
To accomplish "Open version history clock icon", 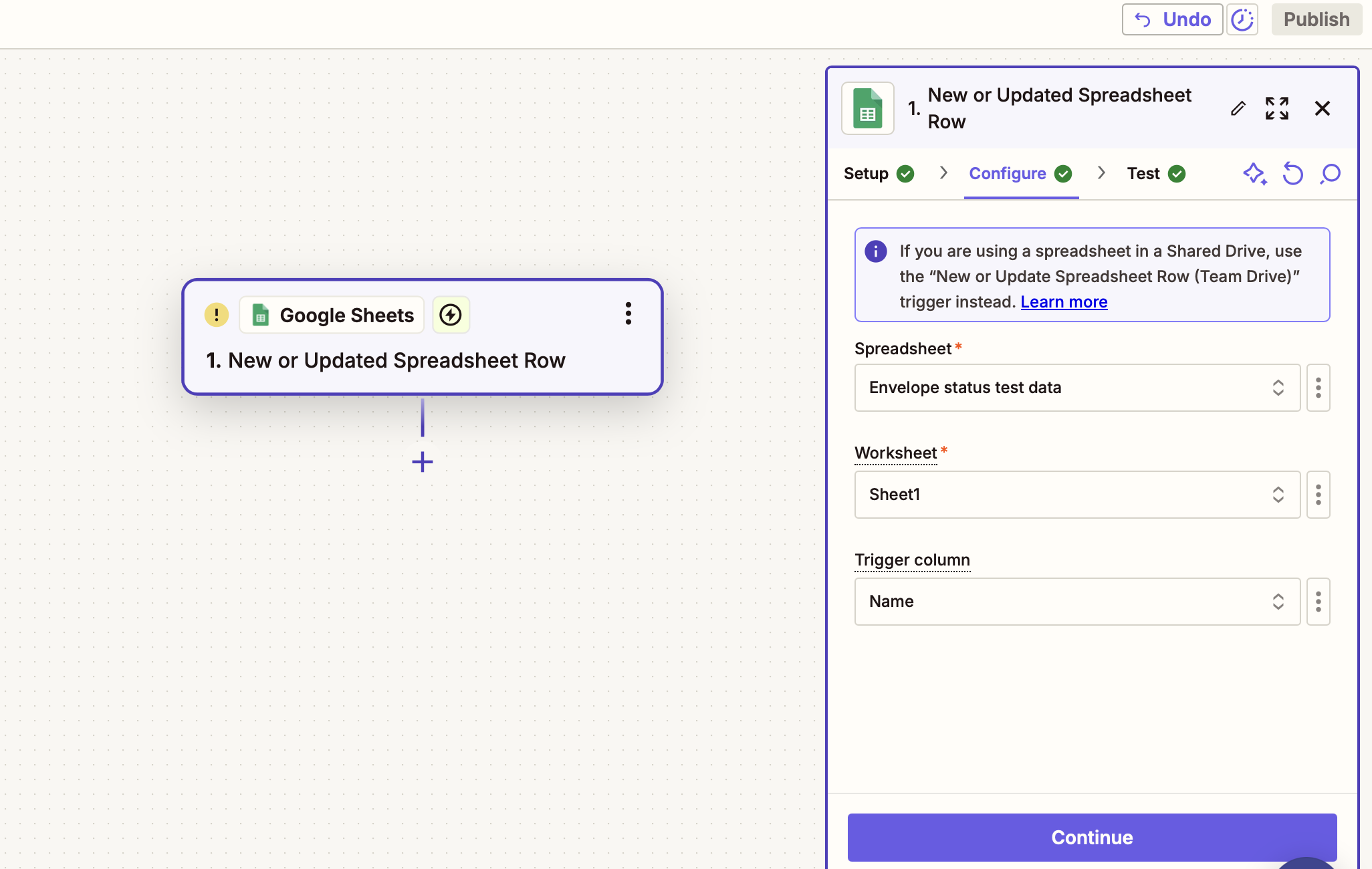I will click(1242, 19).
